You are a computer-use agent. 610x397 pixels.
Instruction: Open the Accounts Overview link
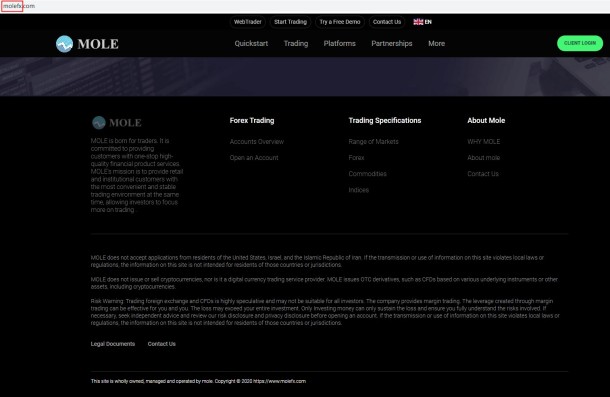[257, 142]
